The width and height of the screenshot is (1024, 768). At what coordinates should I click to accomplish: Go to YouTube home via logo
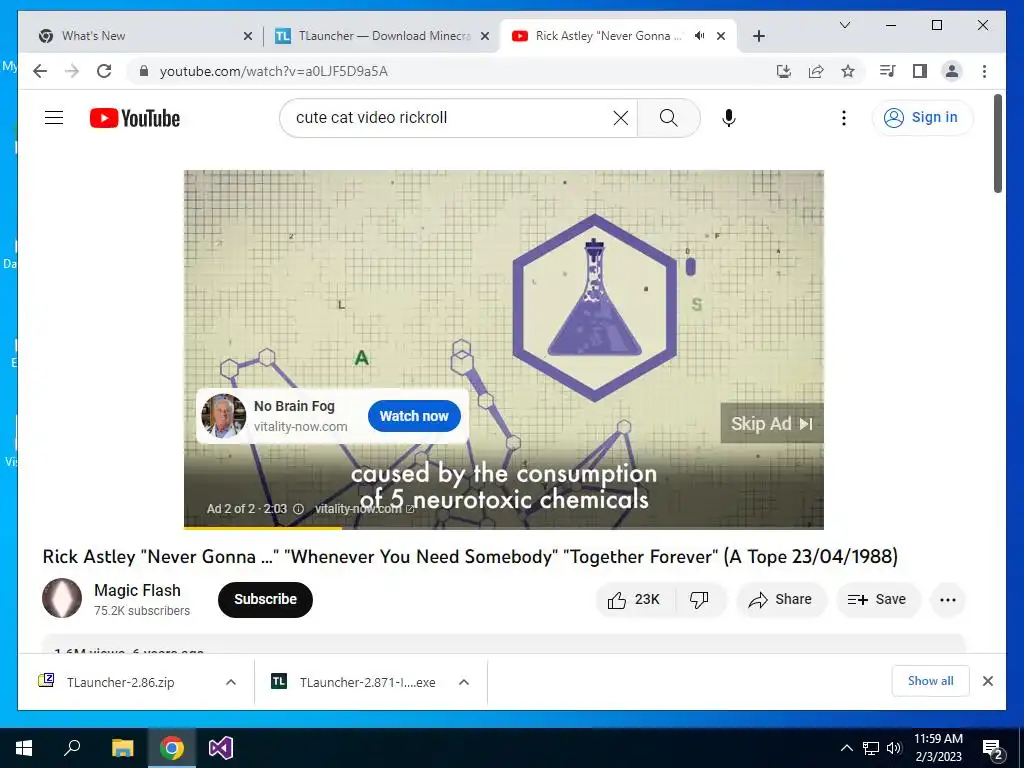point(135,118)
